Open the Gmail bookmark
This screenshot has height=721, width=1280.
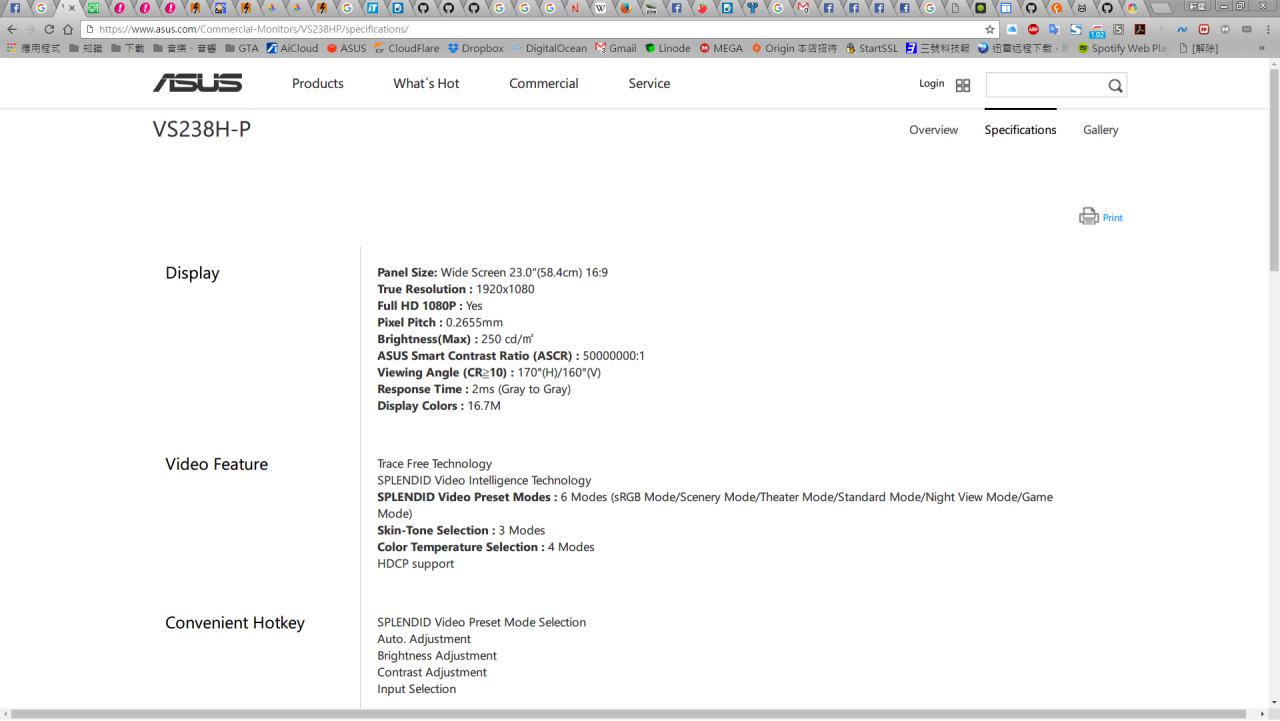[615, 48]
